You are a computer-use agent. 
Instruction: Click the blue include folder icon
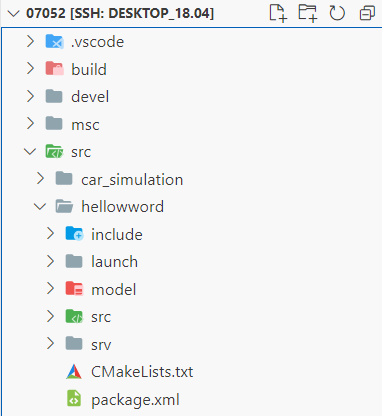click(74, 233)
